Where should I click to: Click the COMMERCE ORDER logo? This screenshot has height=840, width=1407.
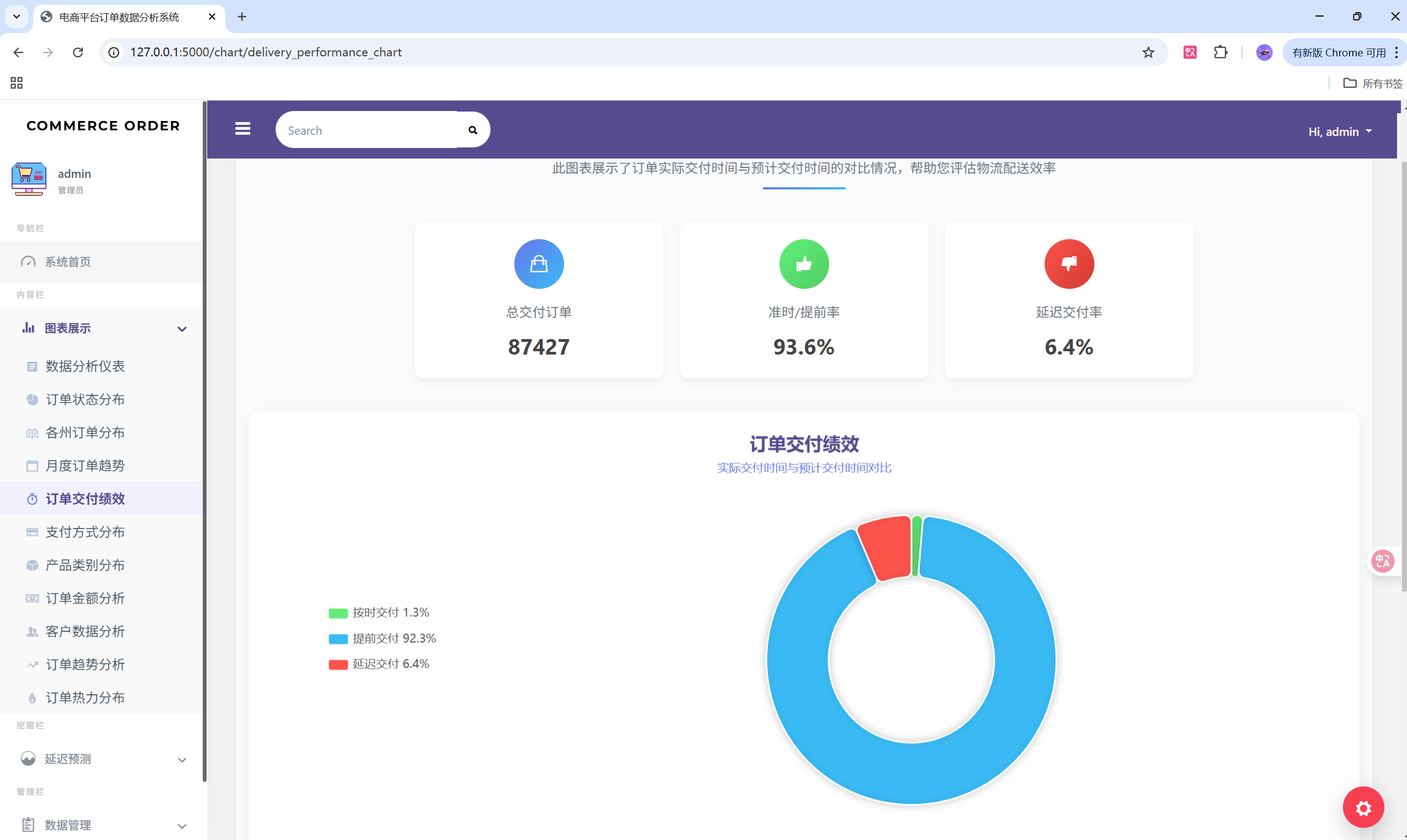click(103, 126)
